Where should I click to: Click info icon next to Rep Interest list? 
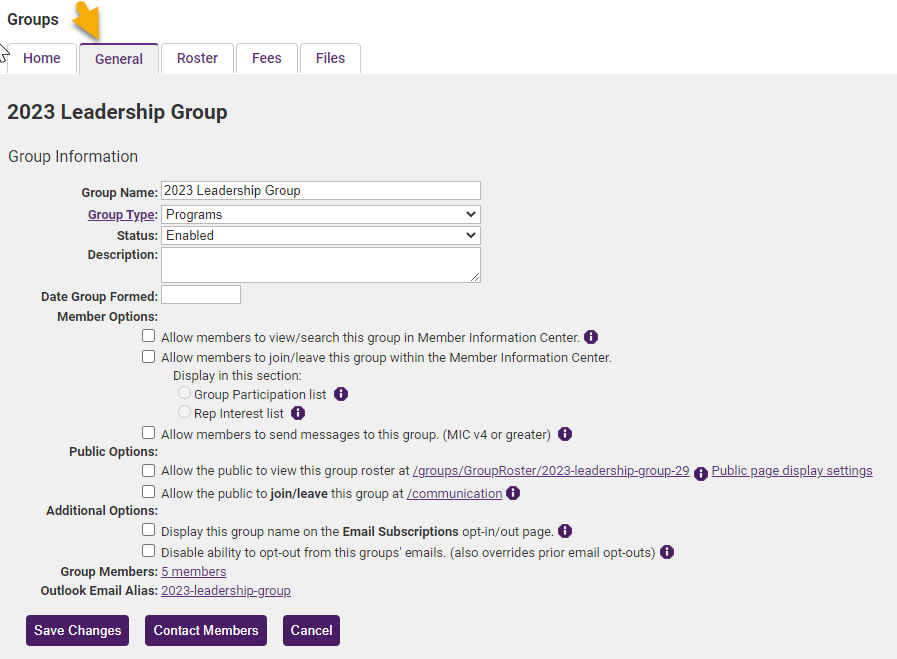click(x=298, y=413)
